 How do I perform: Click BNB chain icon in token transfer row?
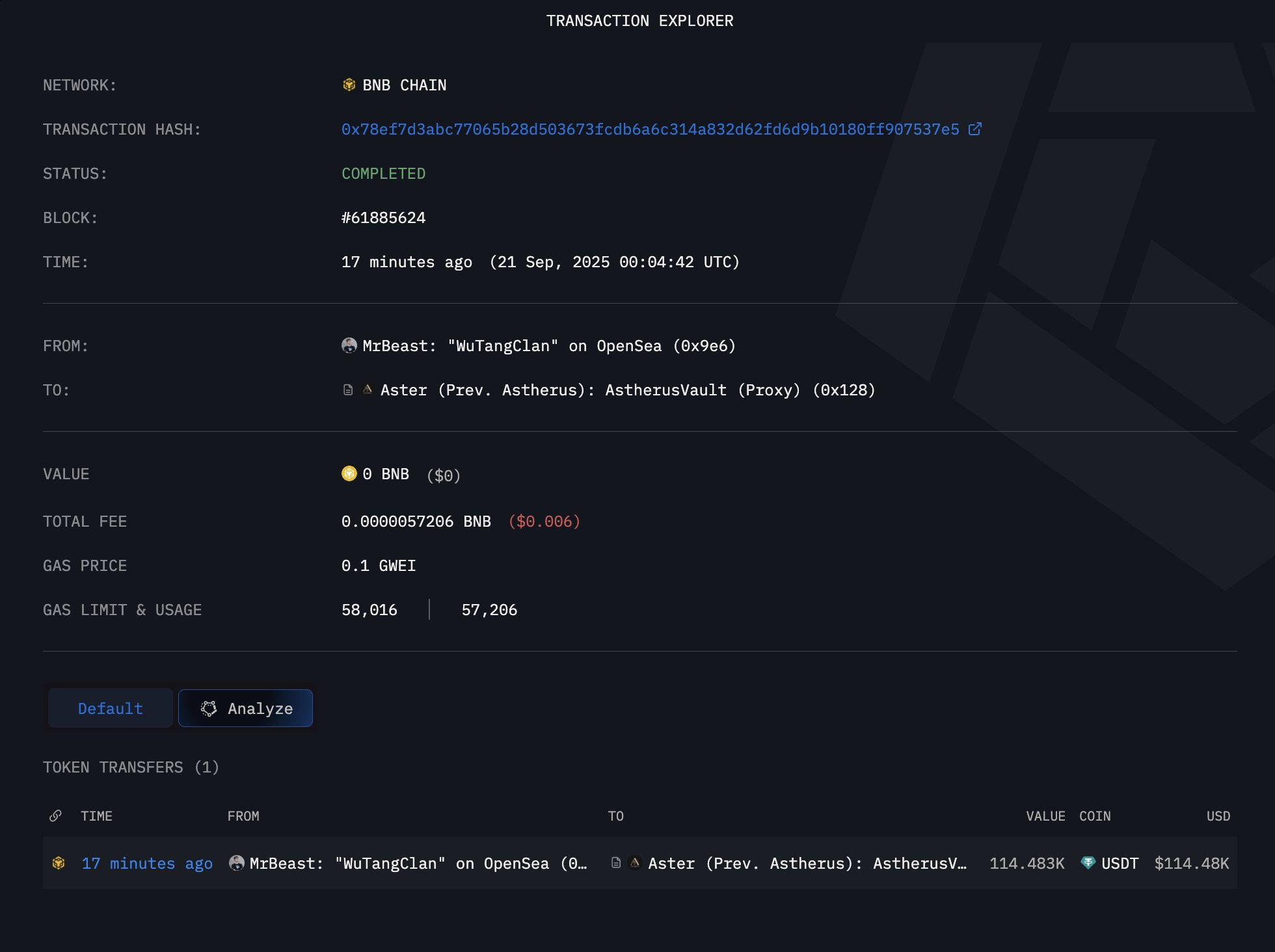tap(59, 863)
